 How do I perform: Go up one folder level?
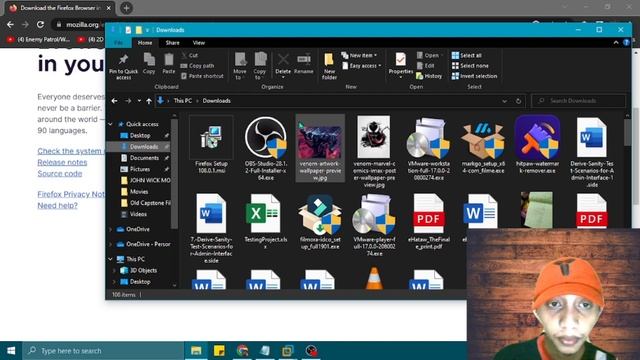point(149,101)
